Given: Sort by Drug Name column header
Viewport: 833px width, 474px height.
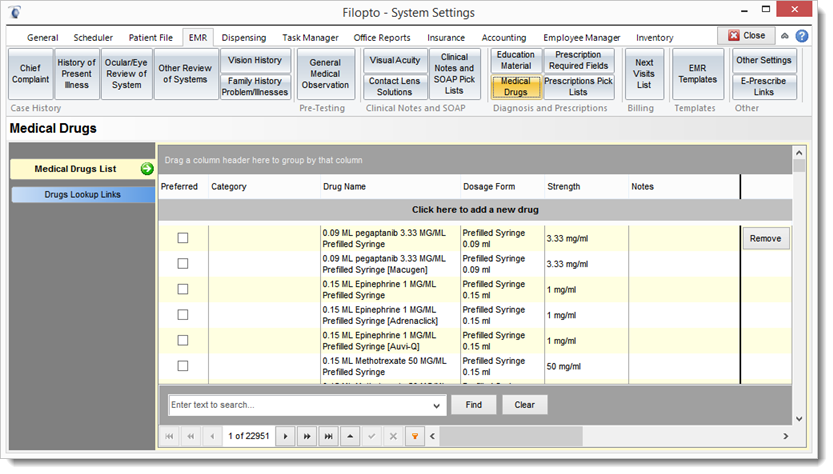Looking at the screenshot, I should tap(390, 187).
